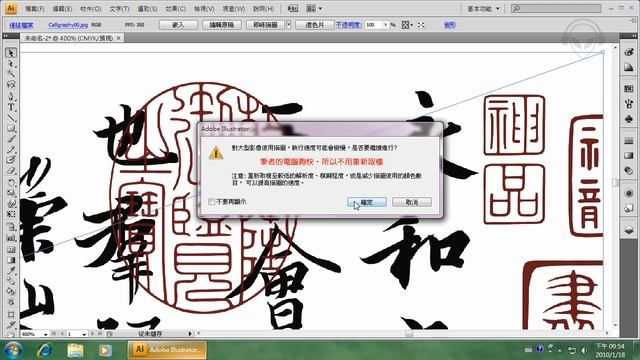Select the Blob Brush tool
640x360 pixels.
(11, 160)
